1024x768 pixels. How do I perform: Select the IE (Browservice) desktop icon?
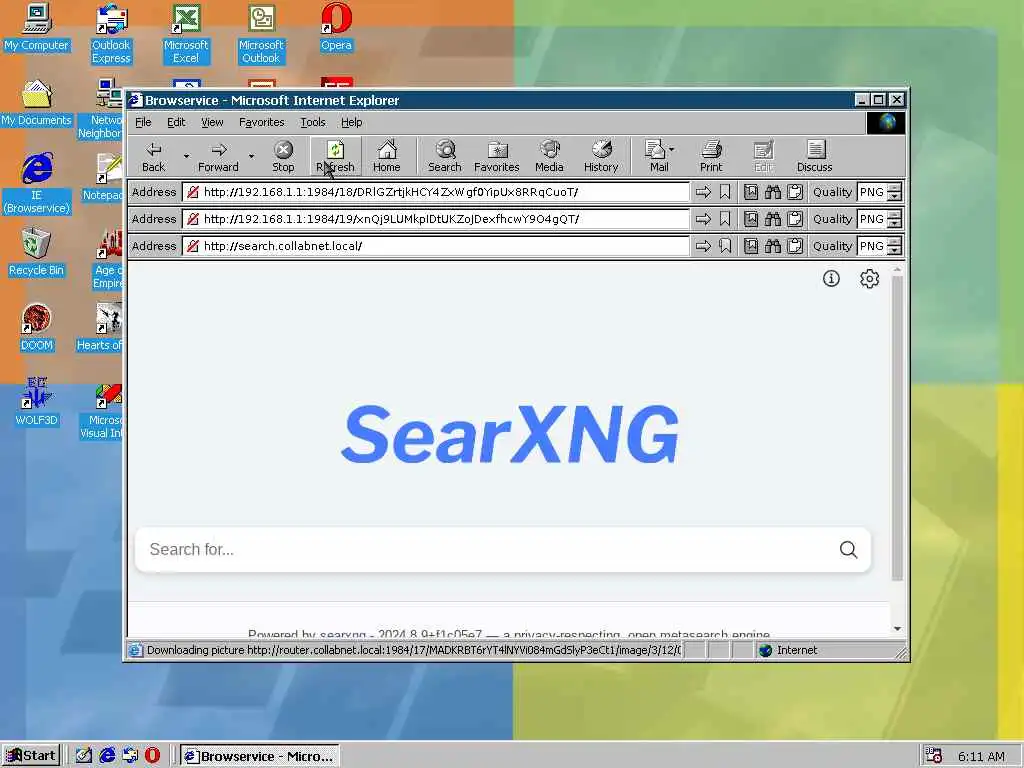tap(37, 184)
